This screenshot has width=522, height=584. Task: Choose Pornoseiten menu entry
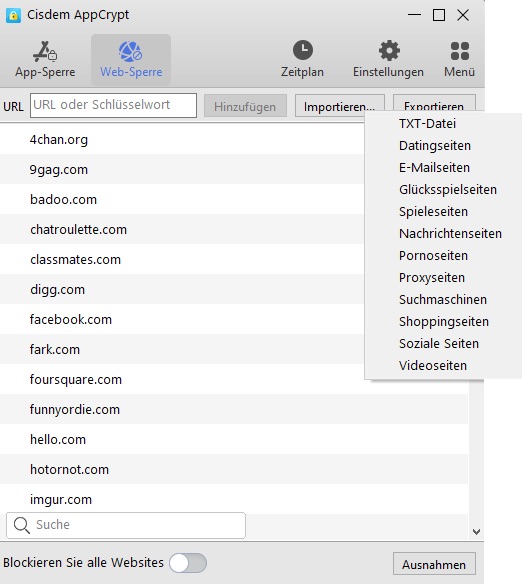pos(443,256)
